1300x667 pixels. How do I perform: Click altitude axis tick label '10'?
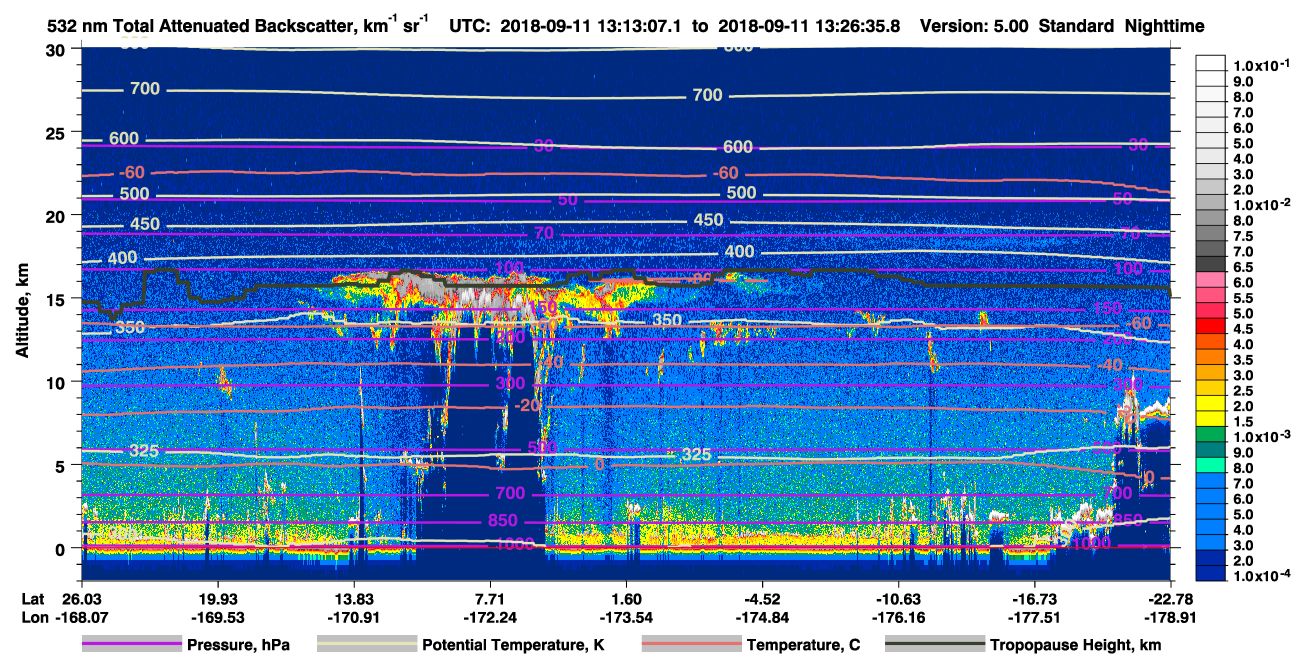click(58, 382)
